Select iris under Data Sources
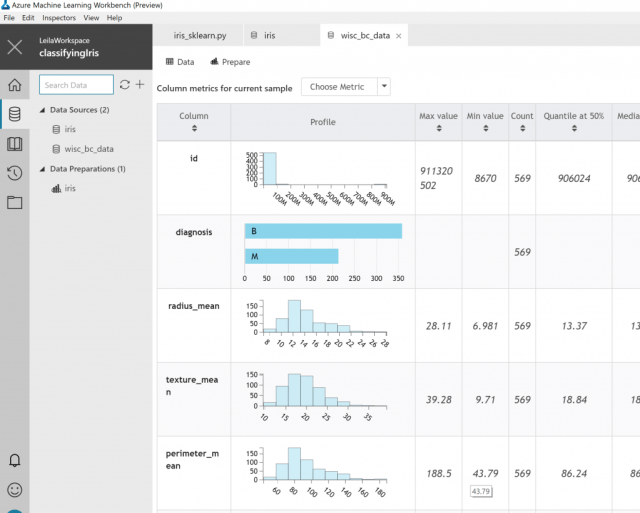640x513 pixels. tap(70, 129)
